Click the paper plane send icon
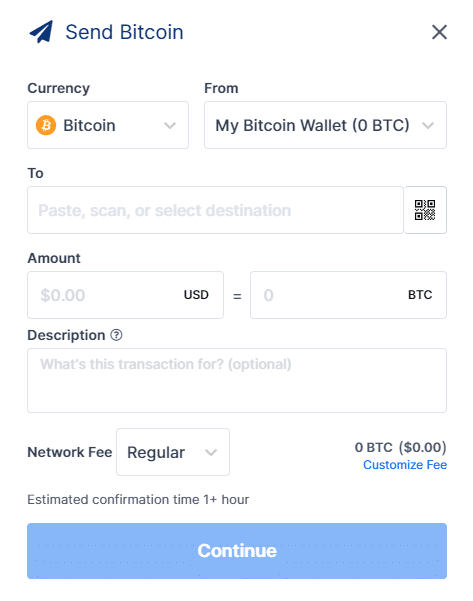The image size is (473, 601). 41,32
